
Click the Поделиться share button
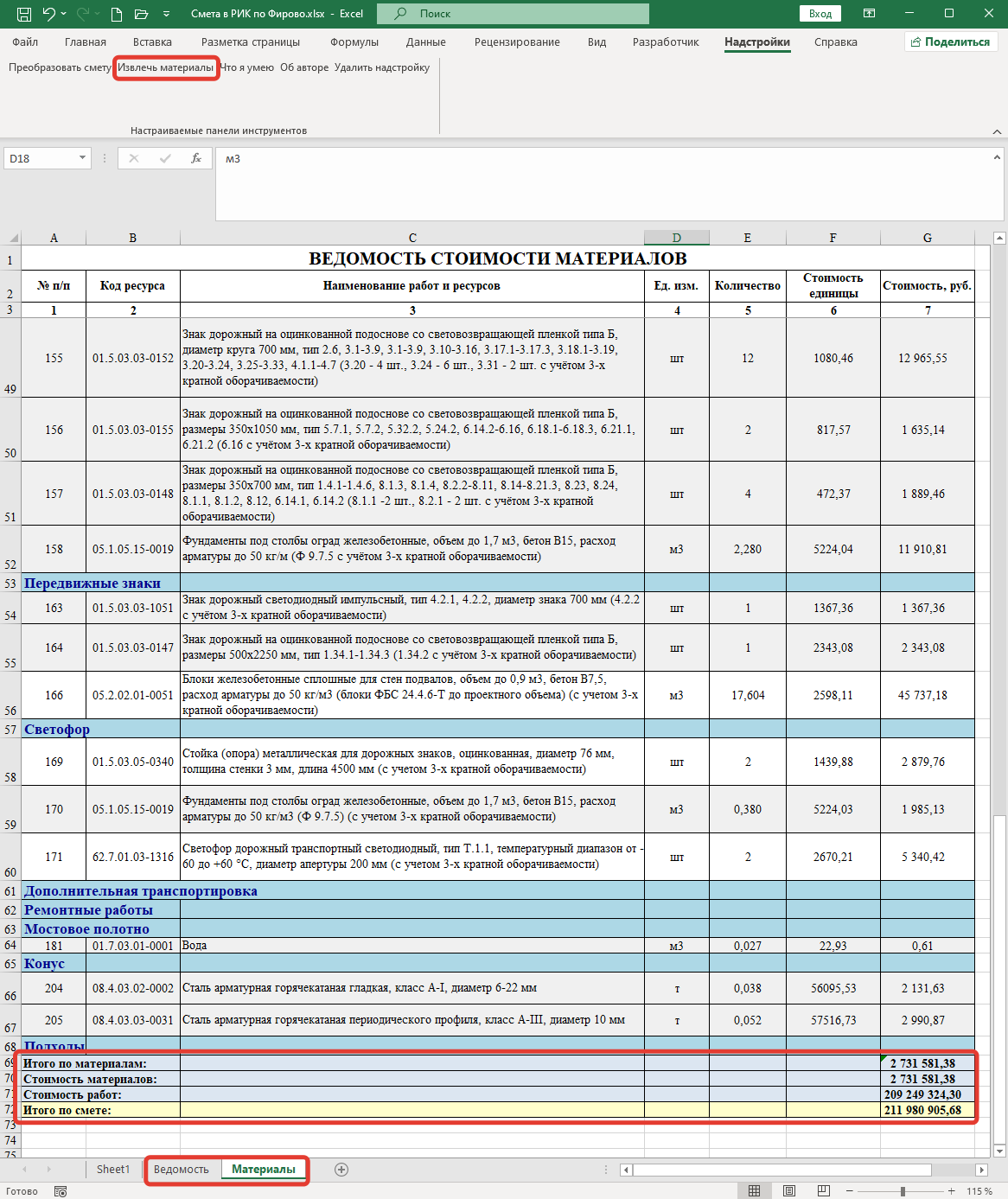pos(950,41)
